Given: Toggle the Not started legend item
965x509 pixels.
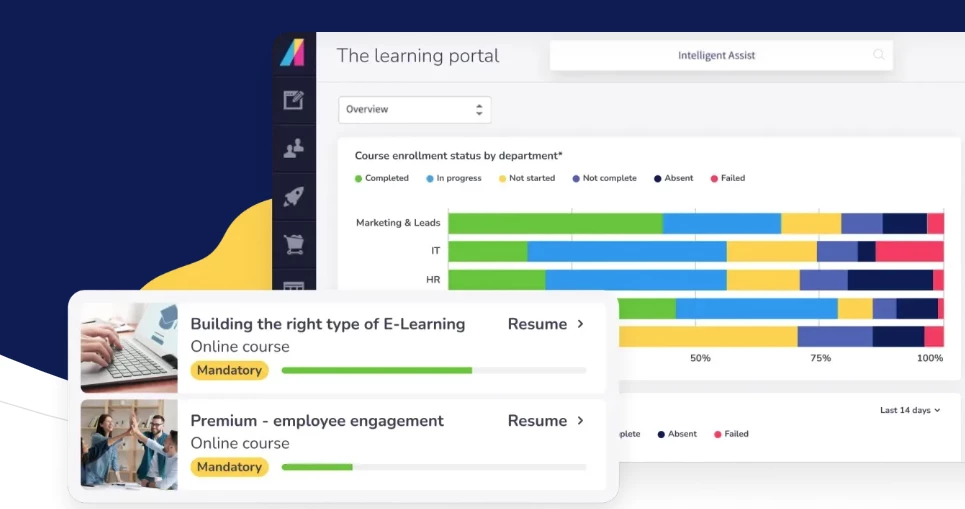Looking at the screenshot, I should (527, 178).
